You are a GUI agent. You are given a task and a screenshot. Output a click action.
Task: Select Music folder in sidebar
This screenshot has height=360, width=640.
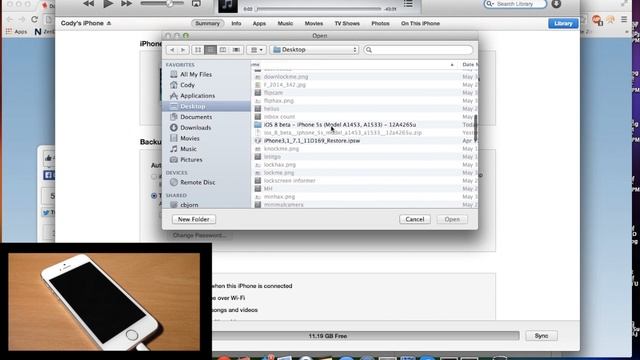[x=188, y=149]
